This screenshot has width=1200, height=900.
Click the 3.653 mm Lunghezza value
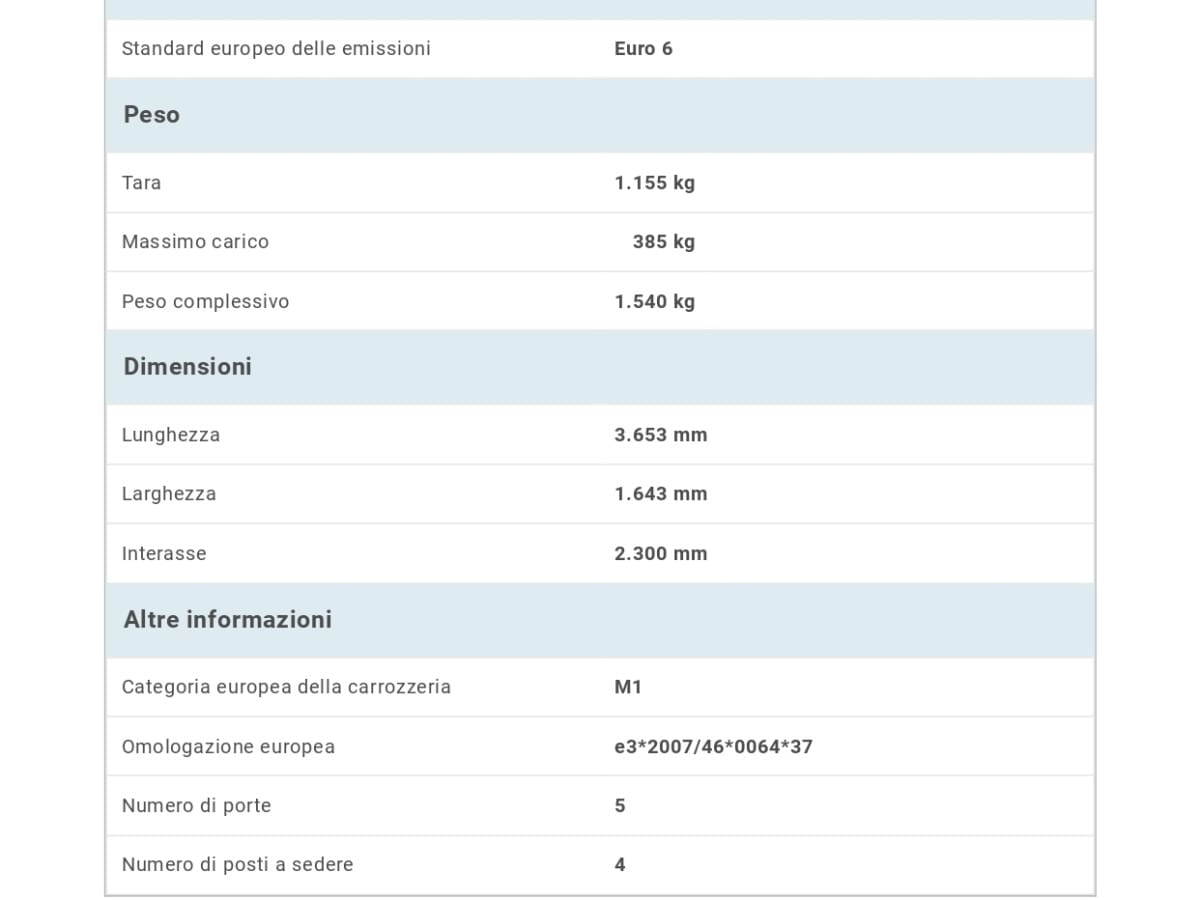click(x=660, y=435)
